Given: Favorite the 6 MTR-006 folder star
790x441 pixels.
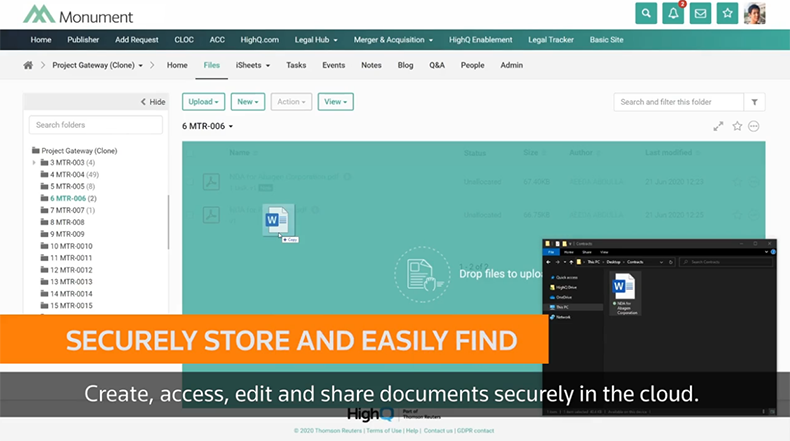Looking at the screenshot, I should point(737,126).
